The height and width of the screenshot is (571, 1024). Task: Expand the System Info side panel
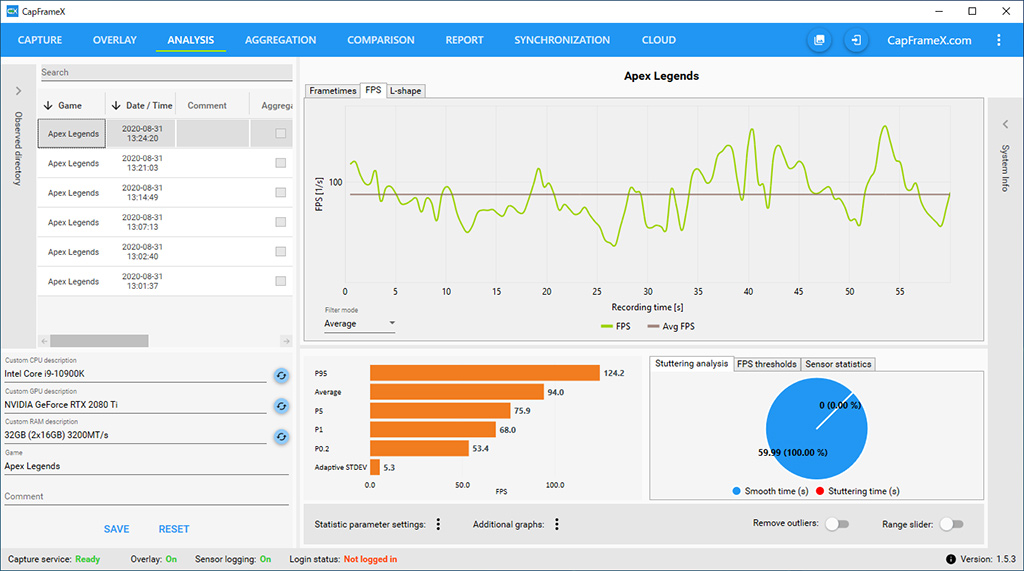[1005, 123]
